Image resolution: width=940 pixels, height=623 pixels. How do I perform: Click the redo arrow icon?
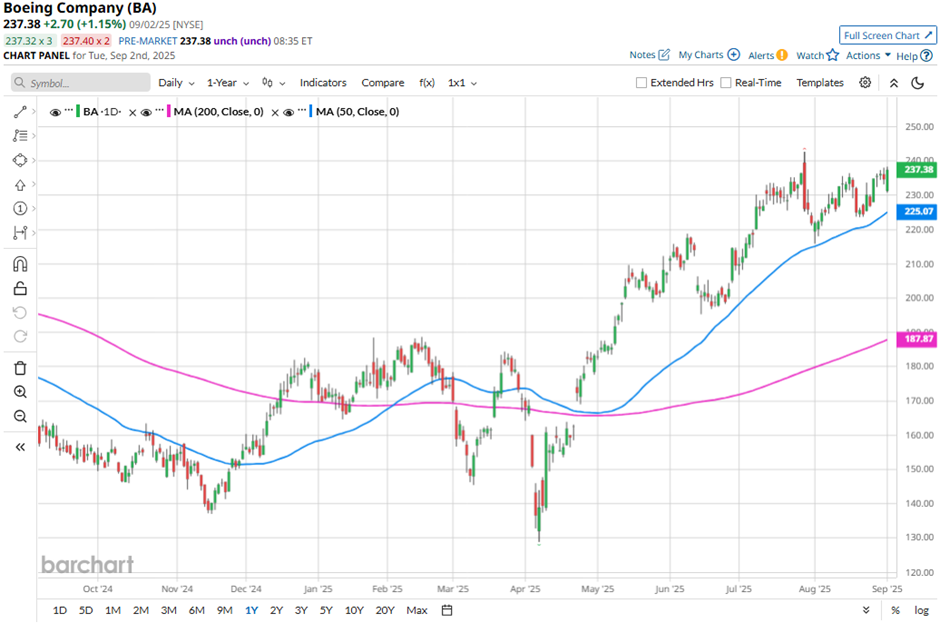[20, 336]
